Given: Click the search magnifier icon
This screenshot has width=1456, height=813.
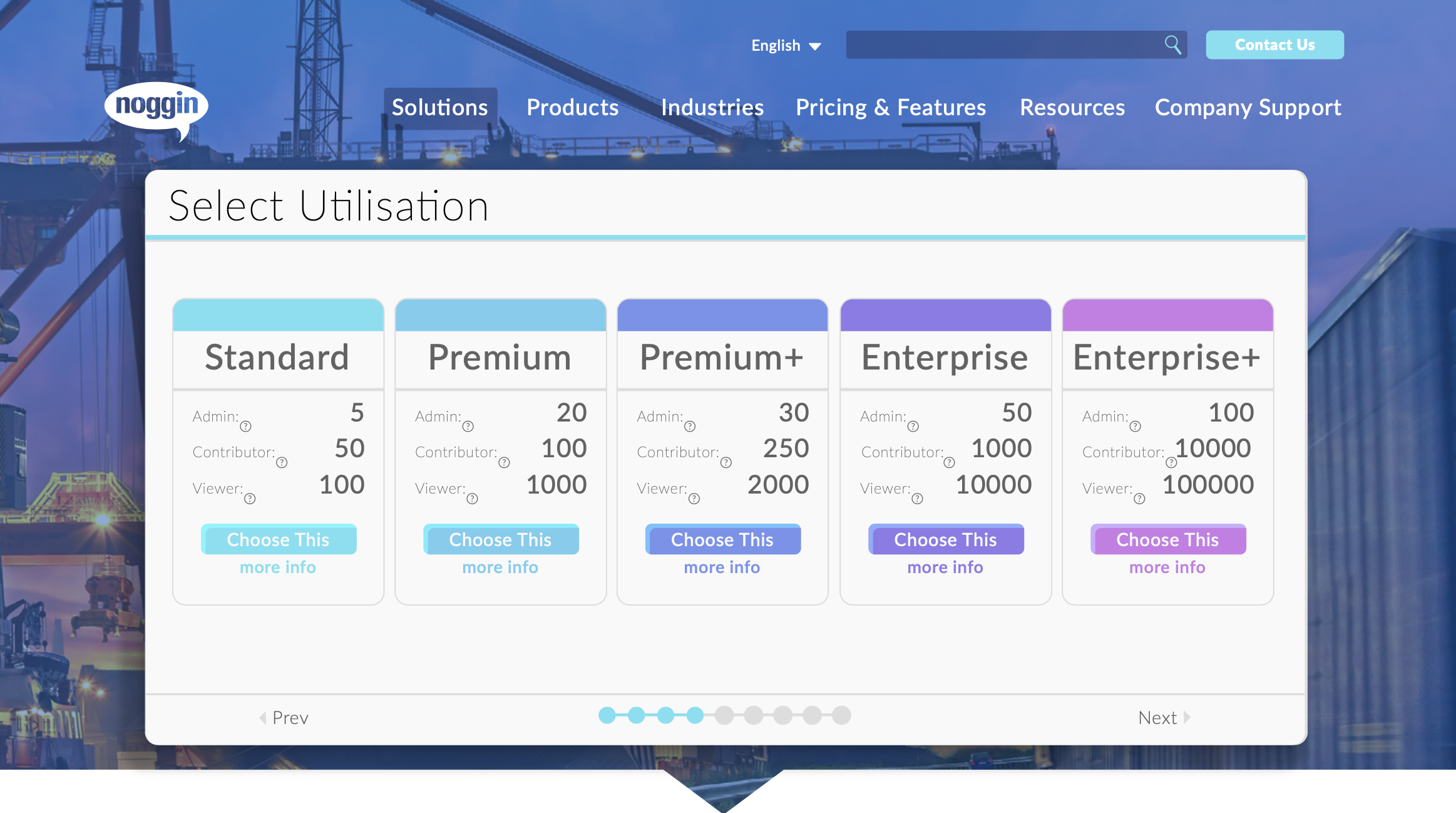Looking at the screenshot, I should (1172, 44).
